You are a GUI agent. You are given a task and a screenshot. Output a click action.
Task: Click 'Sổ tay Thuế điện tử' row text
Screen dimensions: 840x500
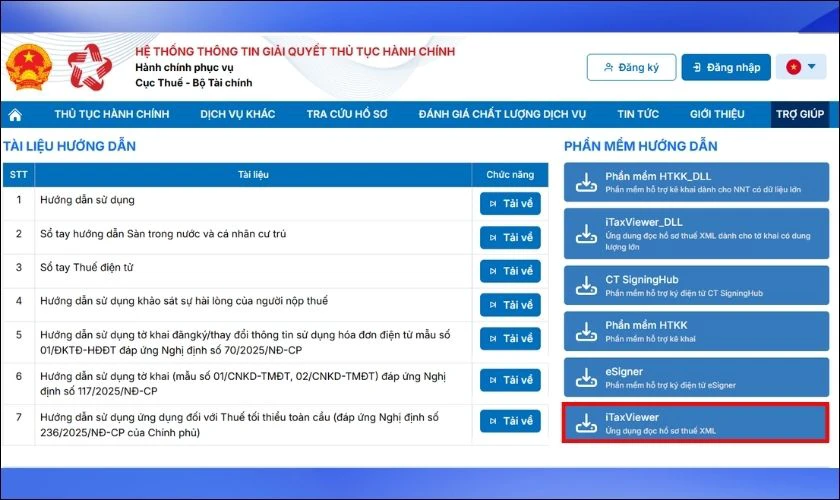click(x=86, y=267)
